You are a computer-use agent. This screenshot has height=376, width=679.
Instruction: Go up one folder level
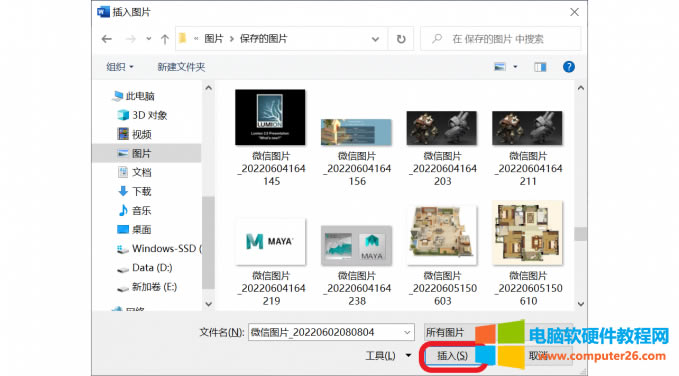(165, 39)
